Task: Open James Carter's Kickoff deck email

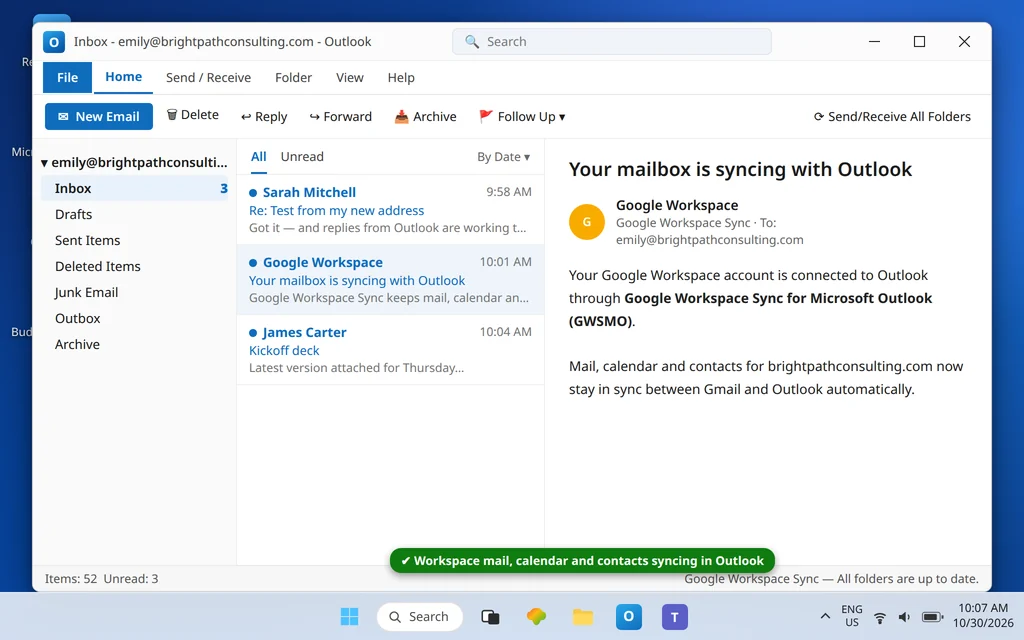Action: 391,349
